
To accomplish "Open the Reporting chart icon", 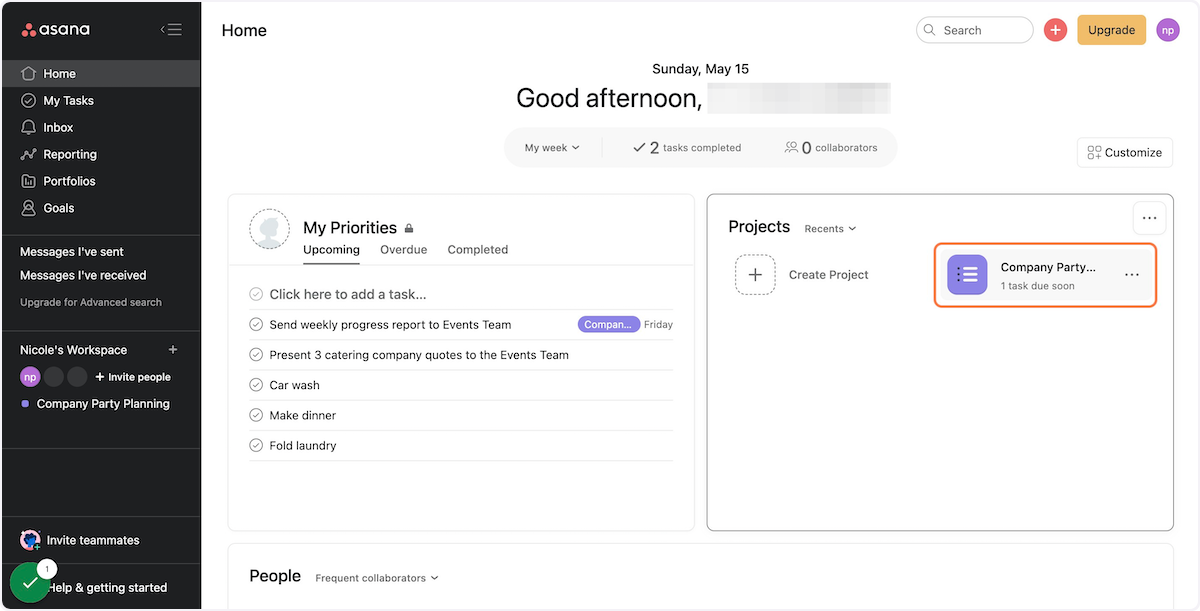I will tap(28, 155).
